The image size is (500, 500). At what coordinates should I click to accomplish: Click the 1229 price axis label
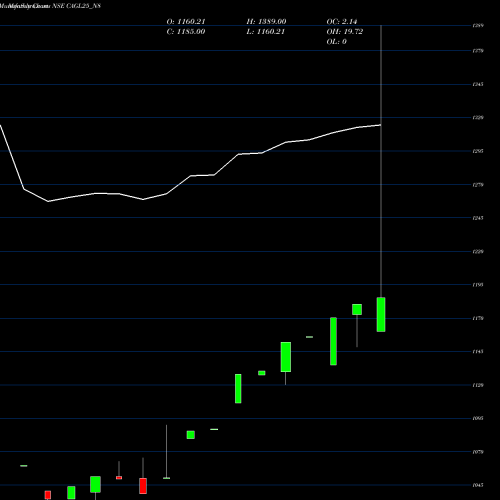click(478, 252)
